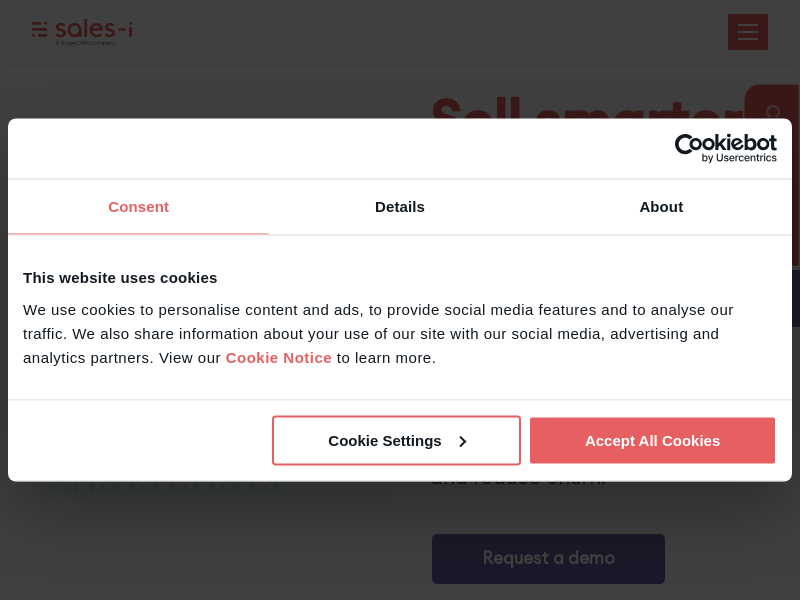800x600 pixels.
Task: Click the cookie description paragraph
Action: coord(378,334)
